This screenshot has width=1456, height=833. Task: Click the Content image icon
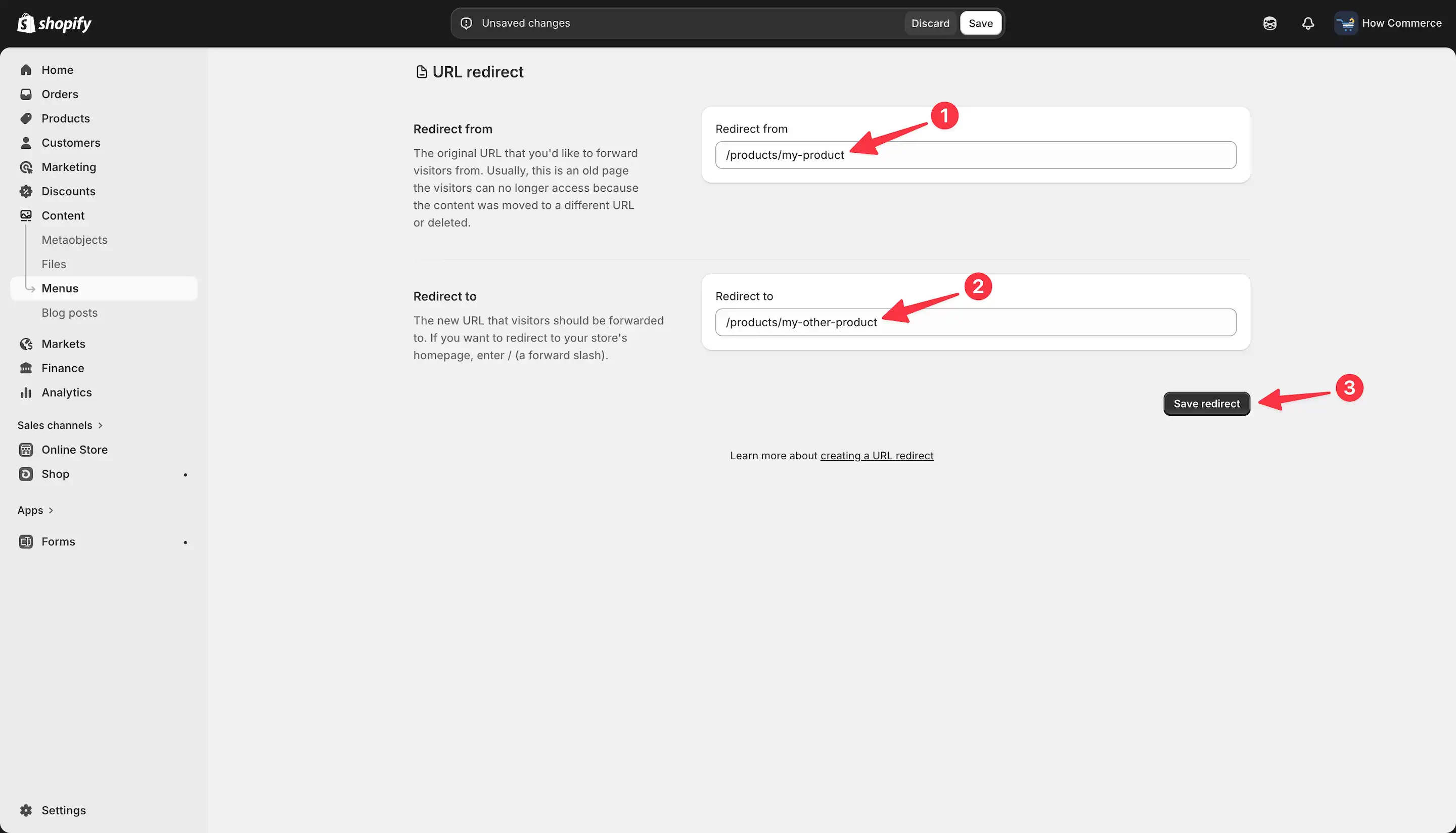pyautogui.click(x=26, y=215)
